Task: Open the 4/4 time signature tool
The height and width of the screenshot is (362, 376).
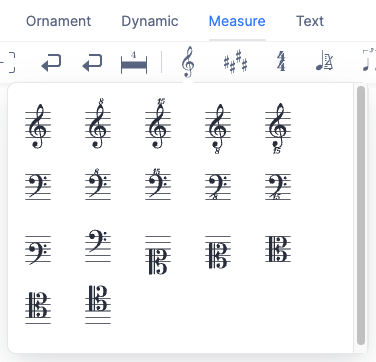Action: coord(281,62)
